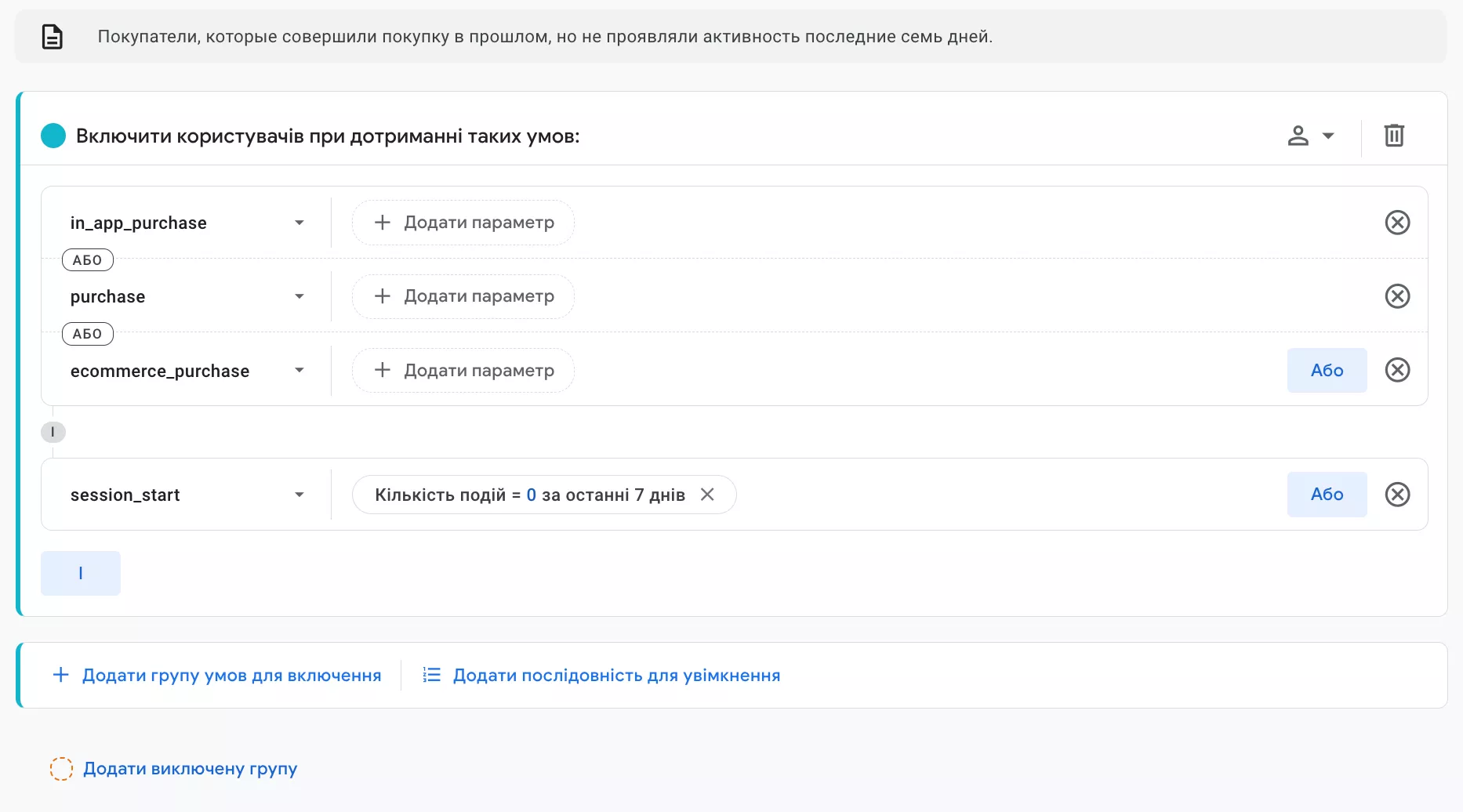Remove the ecommerce_purchase event with its X icon
Viewport: 1463px width, 812px height.
tap(1397, 370)
